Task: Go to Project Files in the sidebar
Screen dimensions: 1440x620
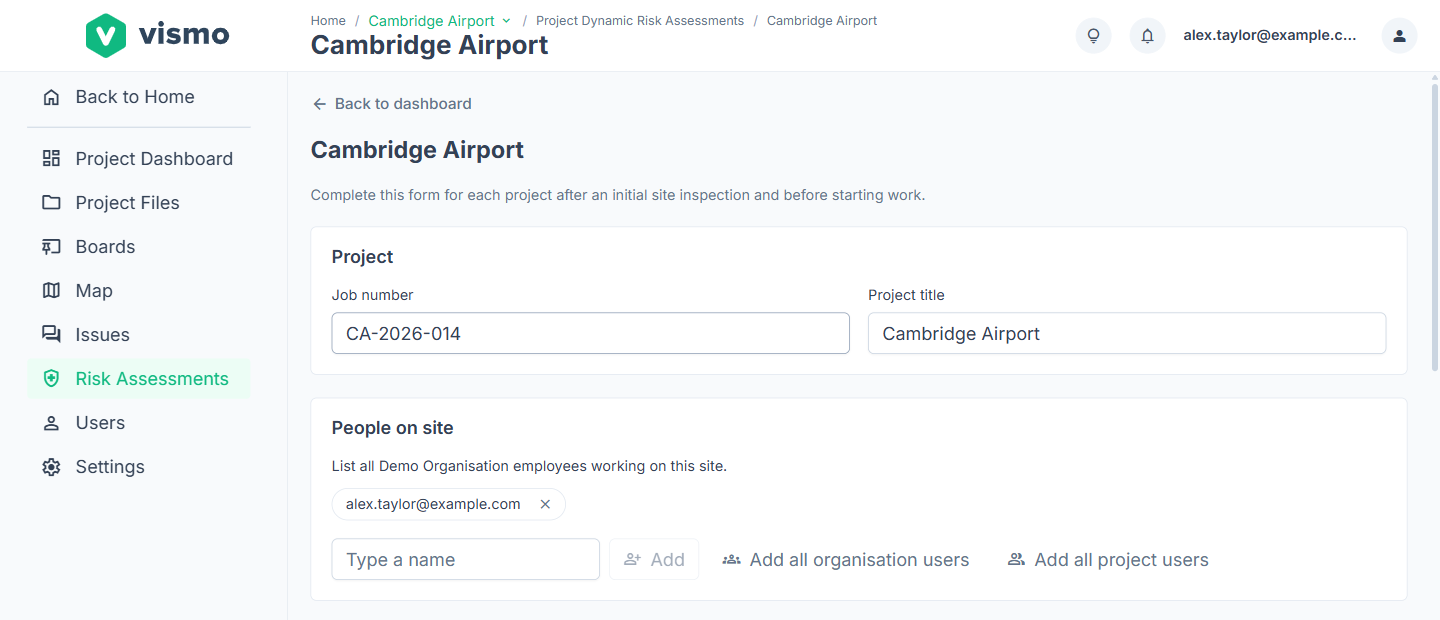Action: 128,203
